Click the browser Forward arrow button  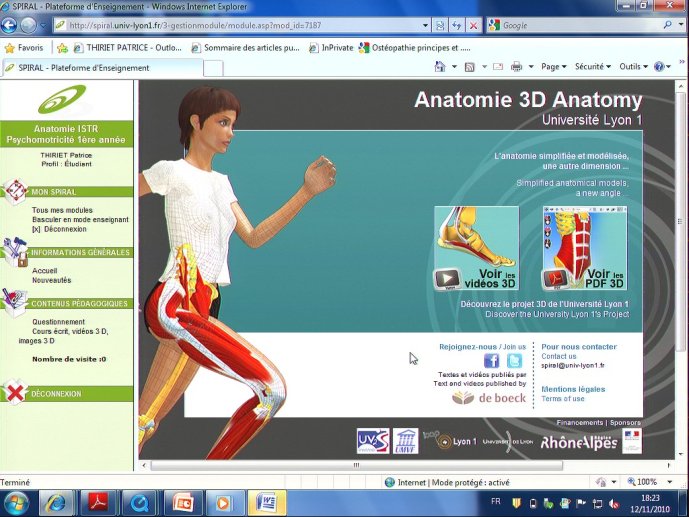pyautogui.click(x=29, y=25)
